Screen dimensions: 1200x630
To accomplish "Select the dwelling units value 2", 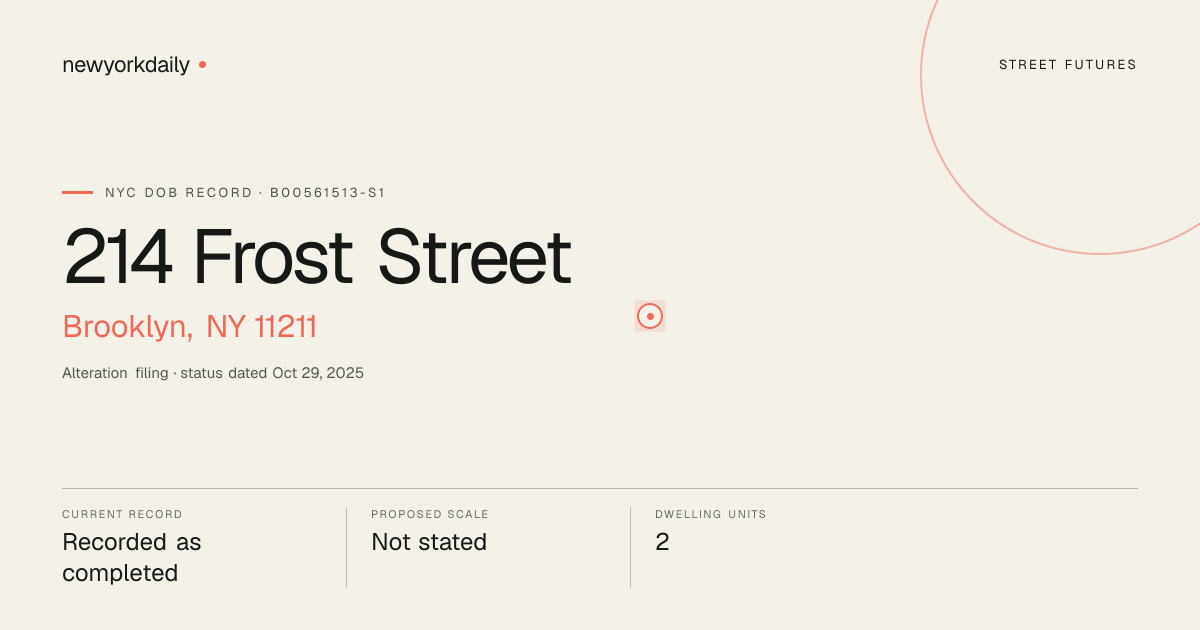I will 662,542.
